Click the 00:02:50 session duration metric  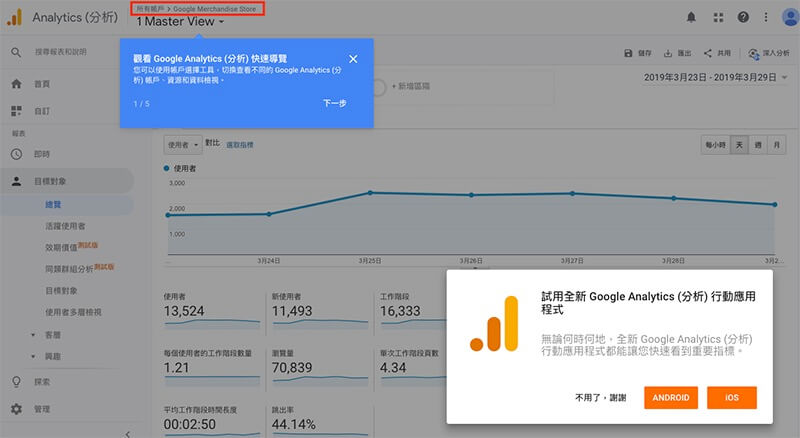point(211,422)
